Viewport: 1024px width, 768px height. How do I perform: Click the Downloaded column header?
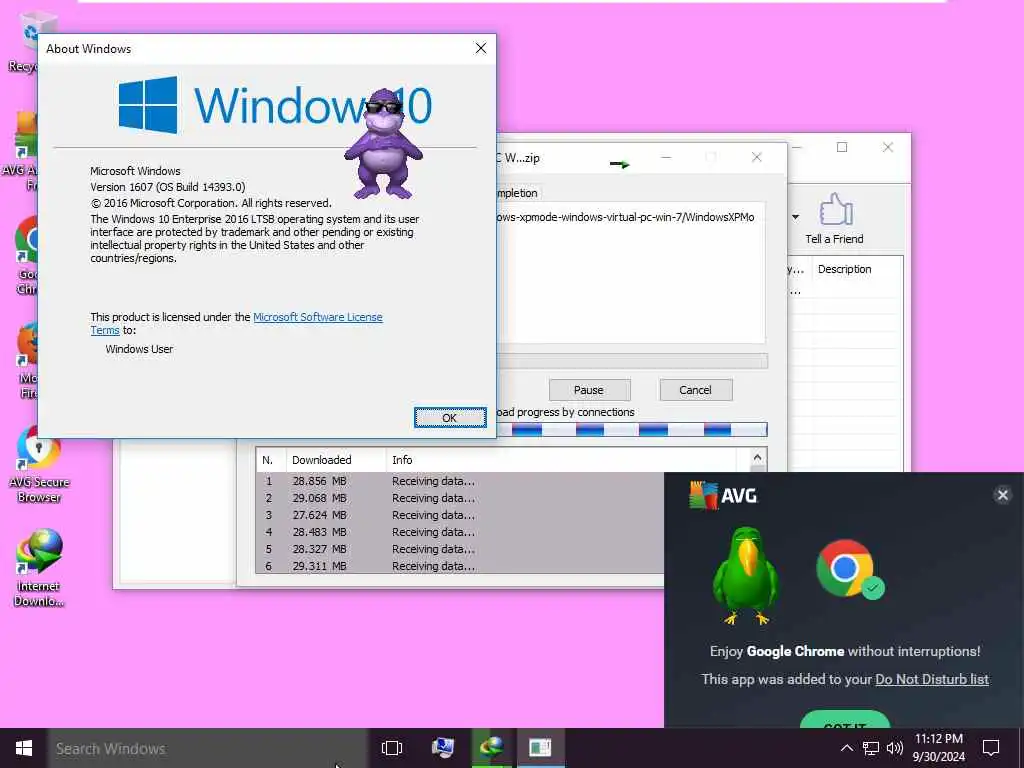(x=336, y=460)
